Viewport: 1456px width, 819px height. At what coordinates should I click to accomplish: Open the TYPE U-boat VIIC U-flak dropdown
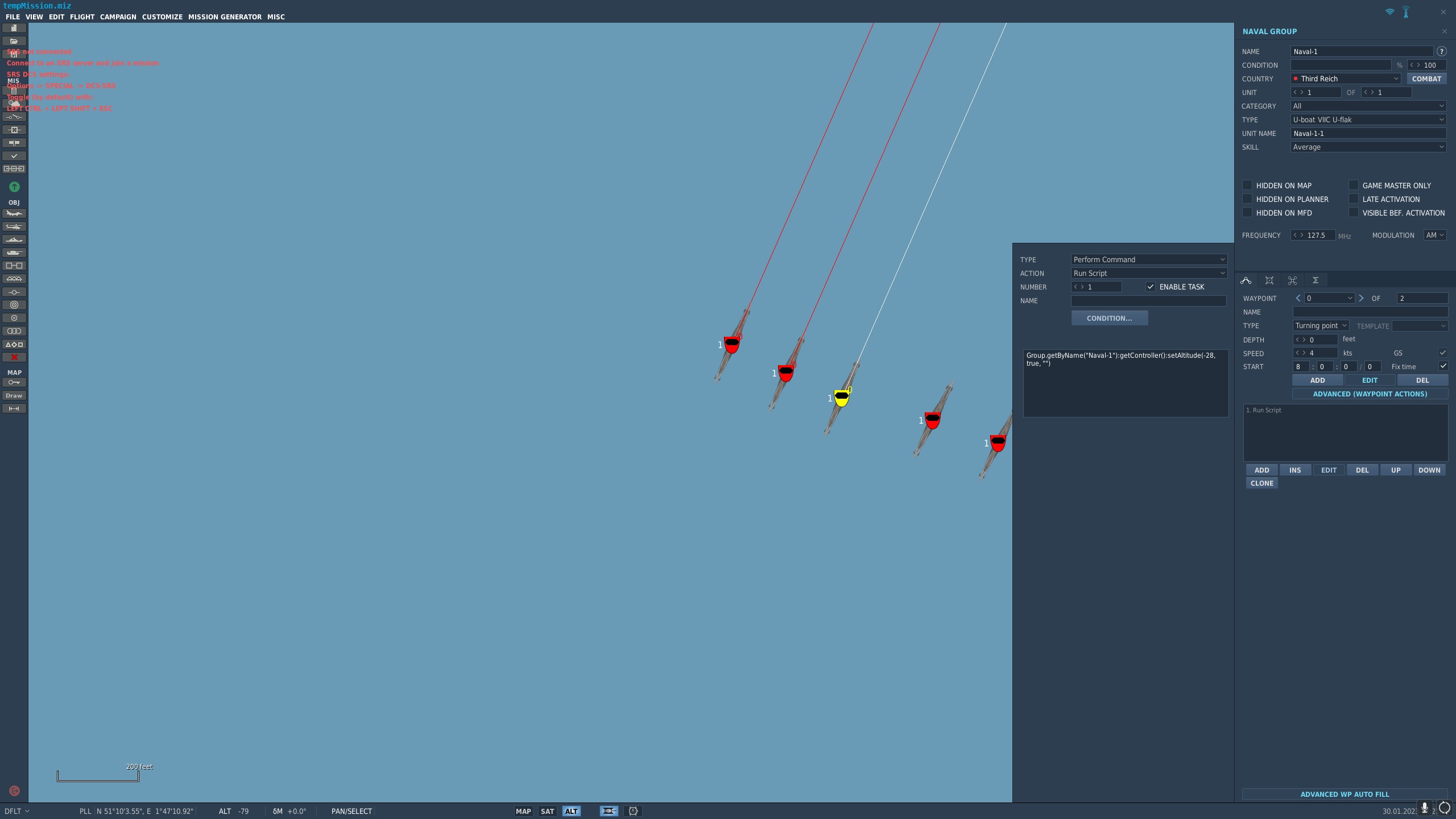click(1368, 119)
